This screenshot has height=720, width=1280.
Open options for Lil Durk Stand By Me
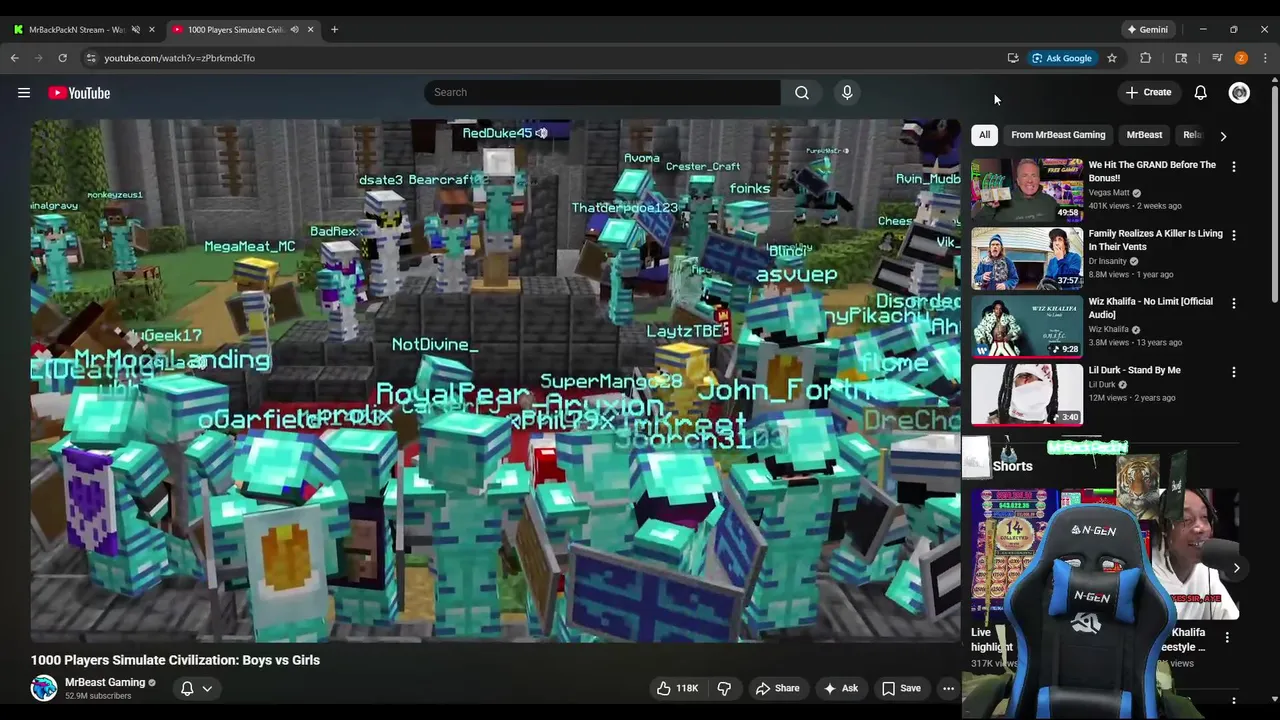tap(1233, 372)
